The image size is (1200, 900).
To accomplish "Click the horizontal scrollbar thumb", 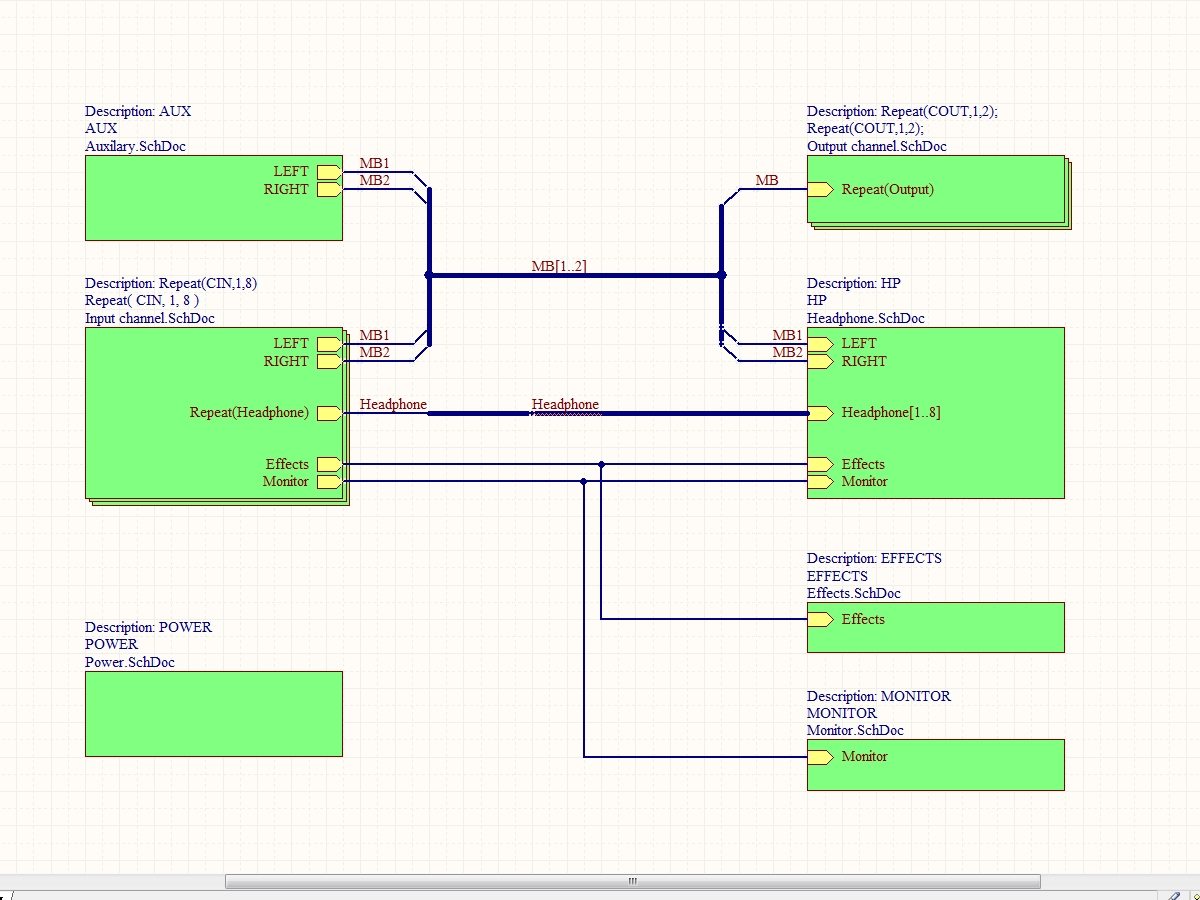I will tap(632, 882).
